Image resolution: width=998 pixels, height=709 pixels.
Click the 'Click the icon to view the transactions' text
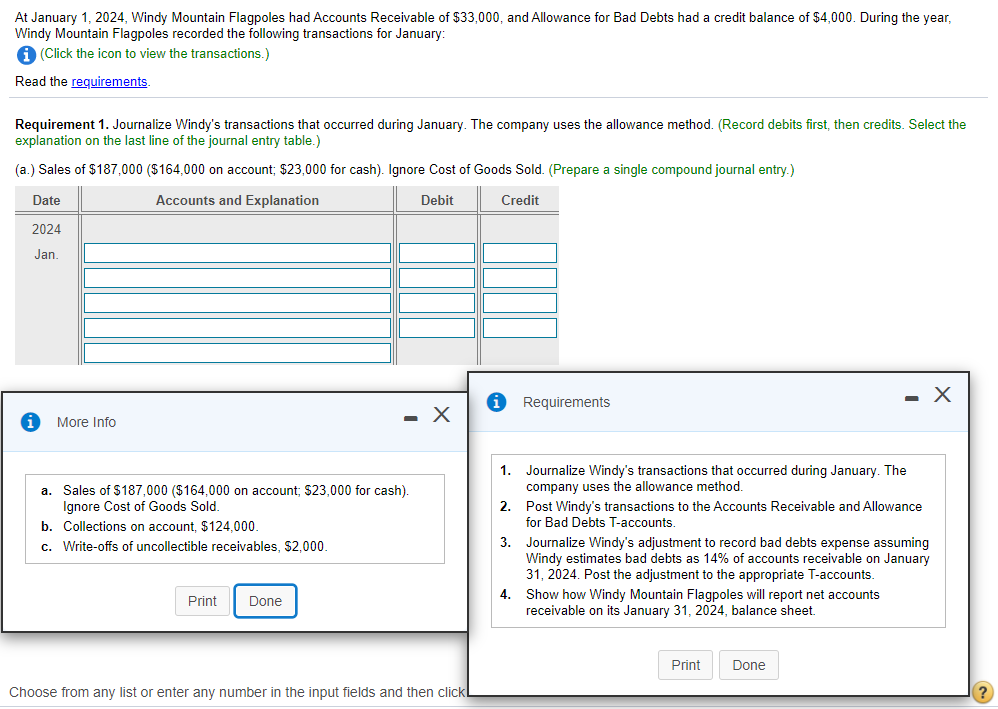coord(155,53)
